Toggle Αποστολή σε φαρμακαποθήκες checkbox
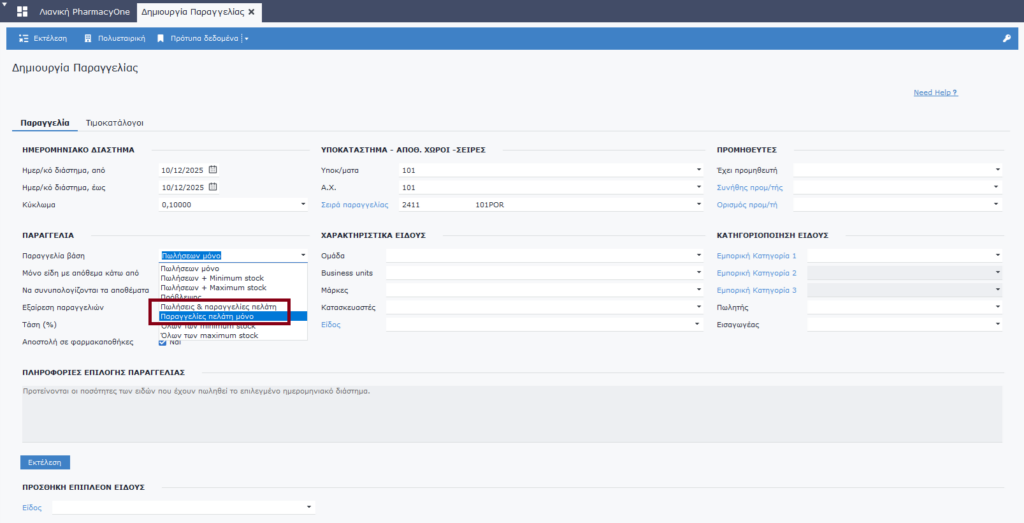This screenshot has width=1024, height=523. 163,342
